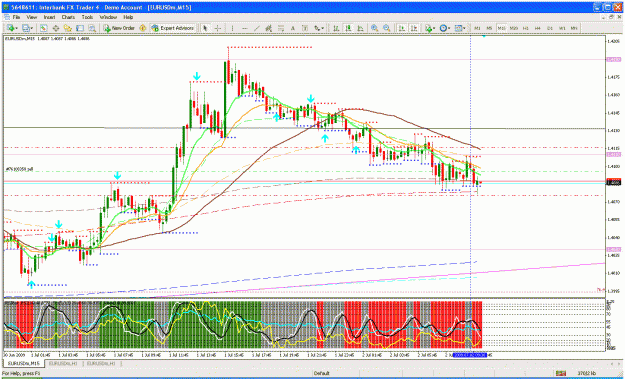
Task: Open the Indicators list icon
Action: (x=428, y=28)
